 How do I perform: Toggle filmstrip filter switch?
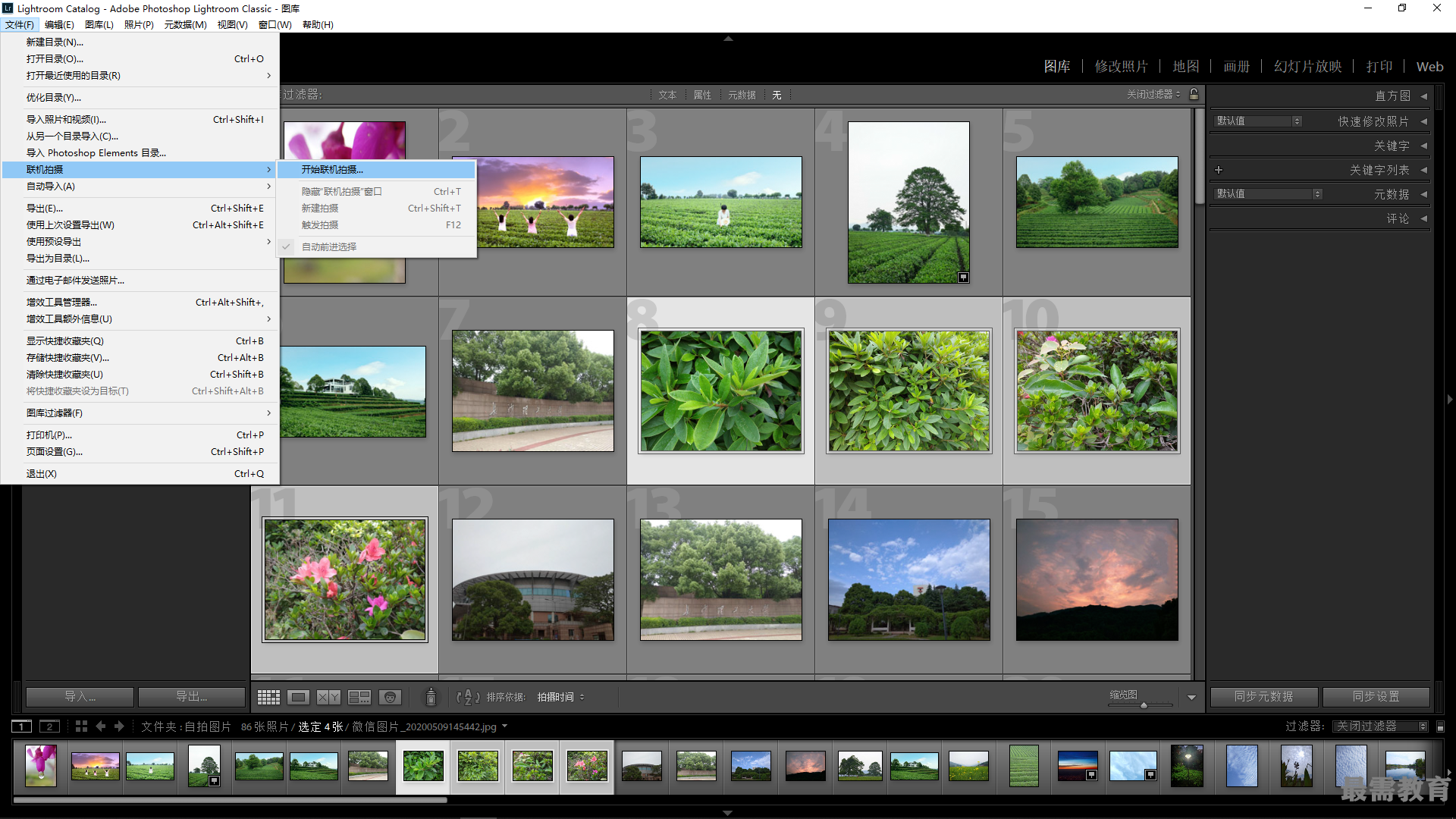click(x=1440, y=726)
